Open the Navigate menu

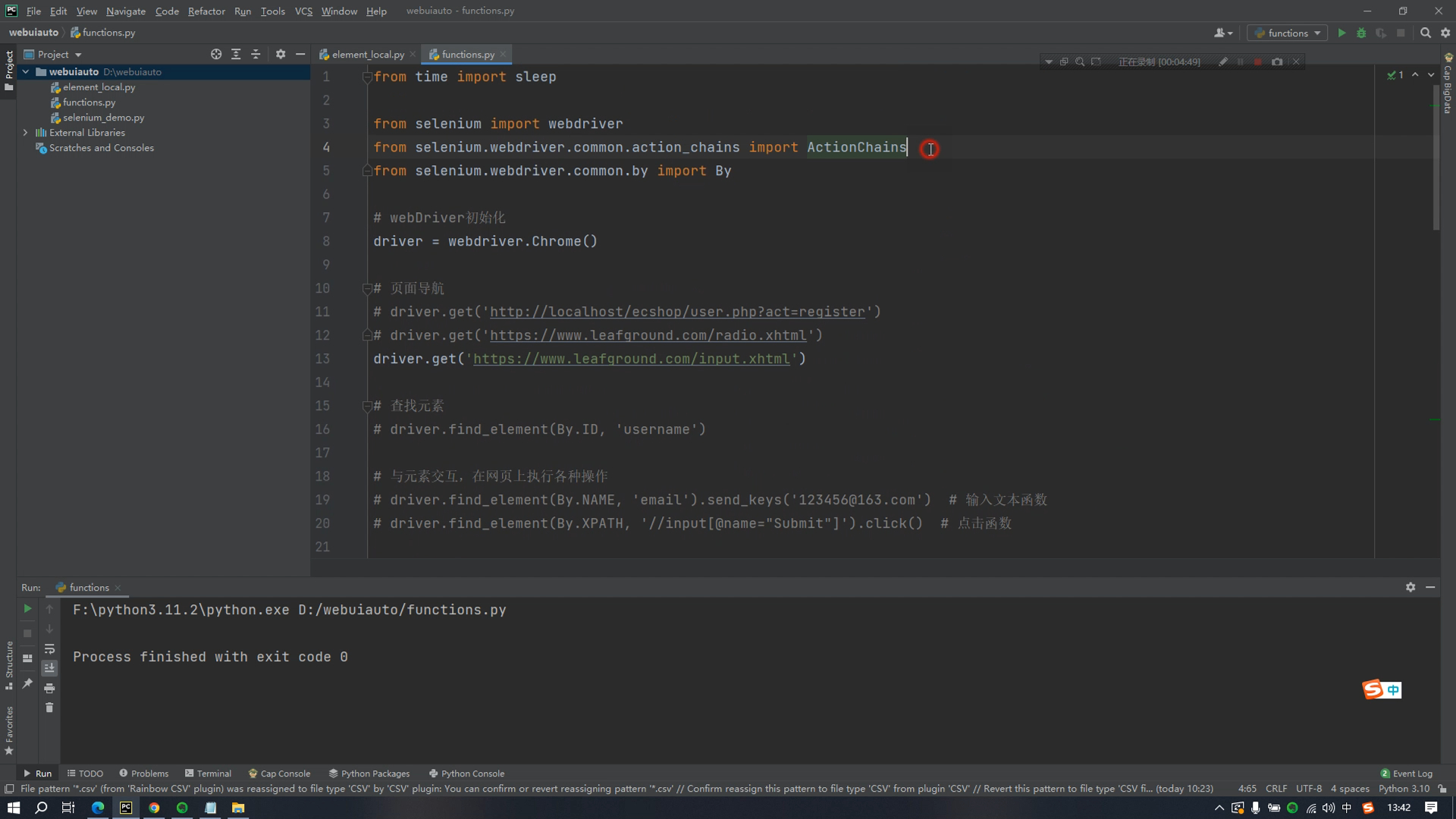126,11
